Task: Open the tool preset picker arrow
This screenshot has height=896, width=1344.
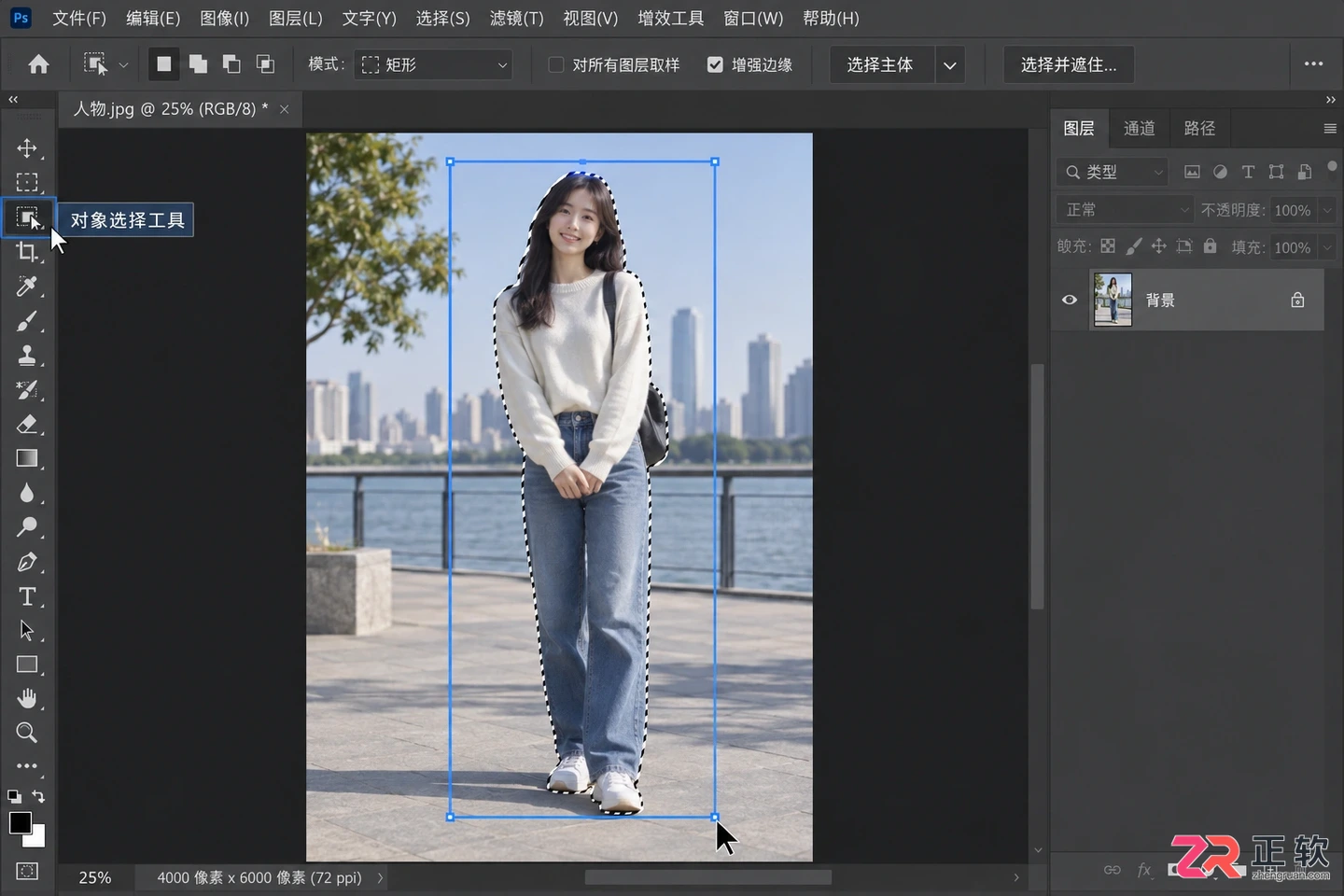Action: pyautogui.click(x=123, y=65)
